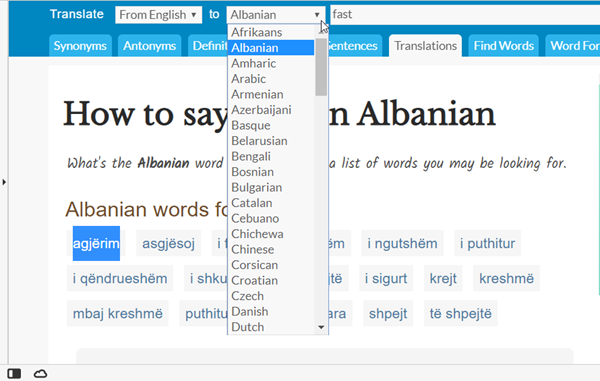Select Catalan in the dropdown
Viewport: 600px width, 381px height.
271,203
